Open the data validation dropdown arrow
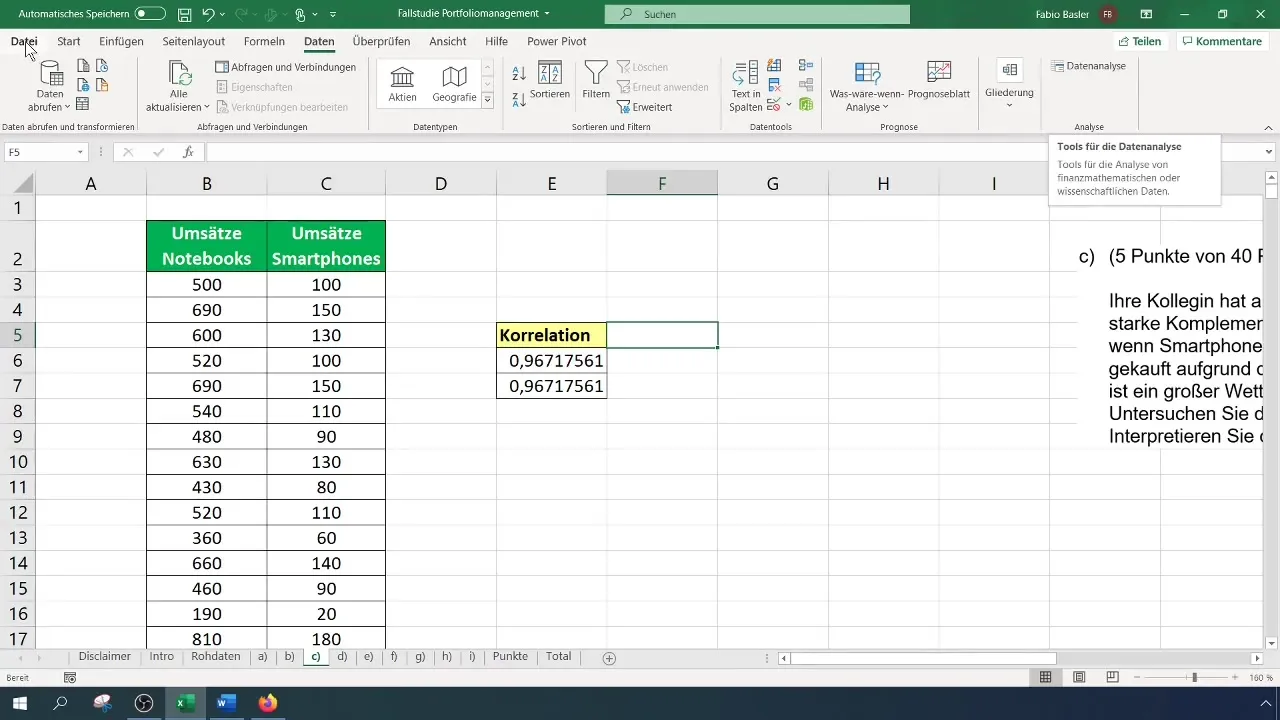Viewport: 1280px width, 720px height. [788, 104]
